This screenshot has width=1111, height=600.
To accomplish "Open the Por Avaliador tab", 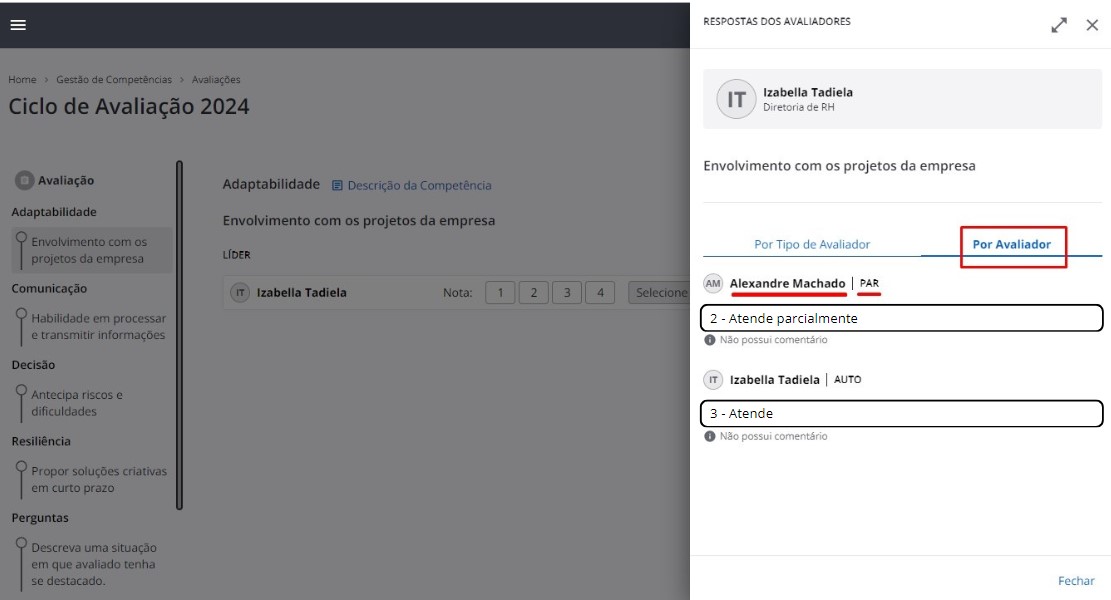I will [x=1013, y=243].
